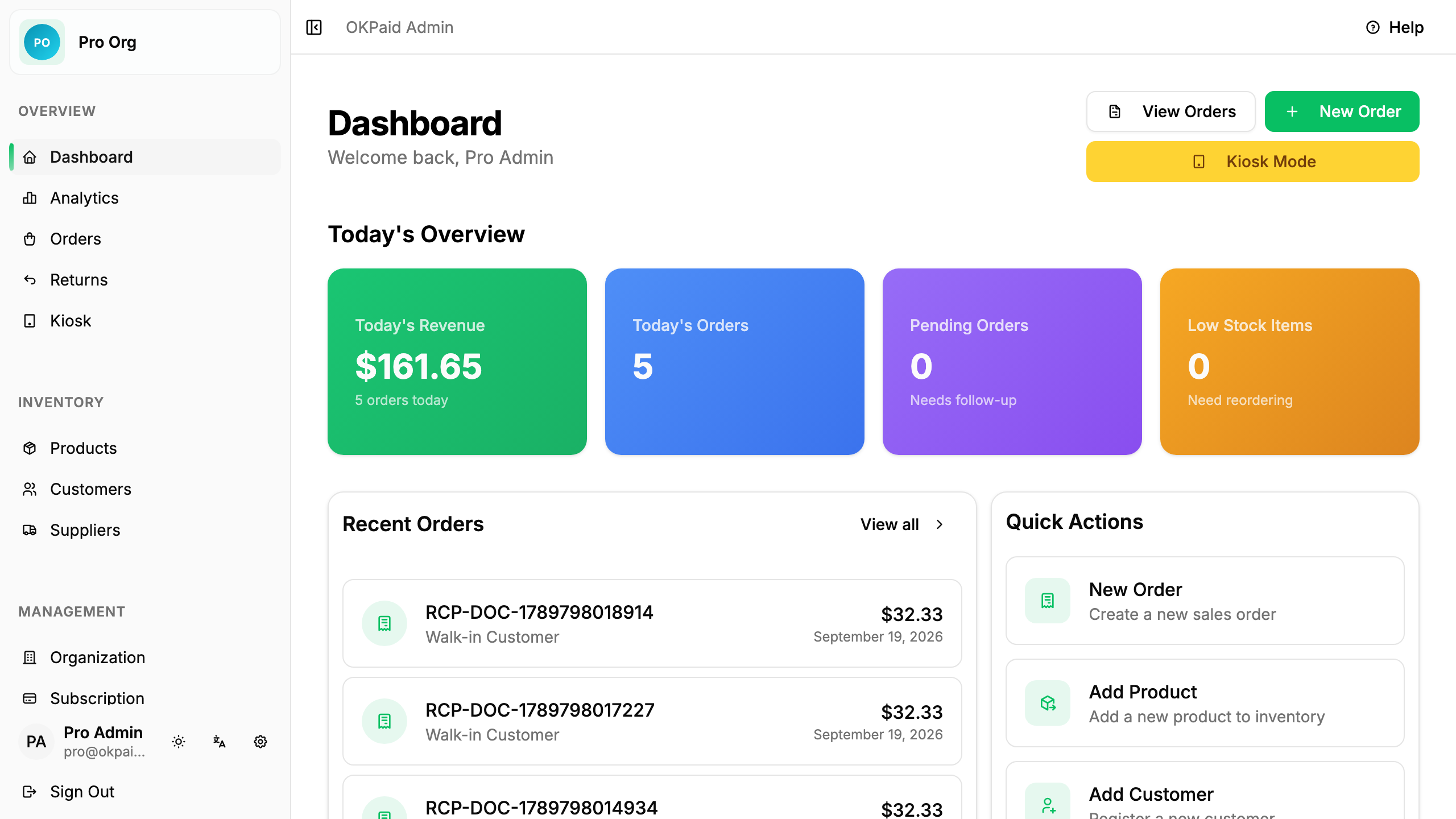
Task: Go to Dashboard in sidebar
Action: (x=146, y=157)
